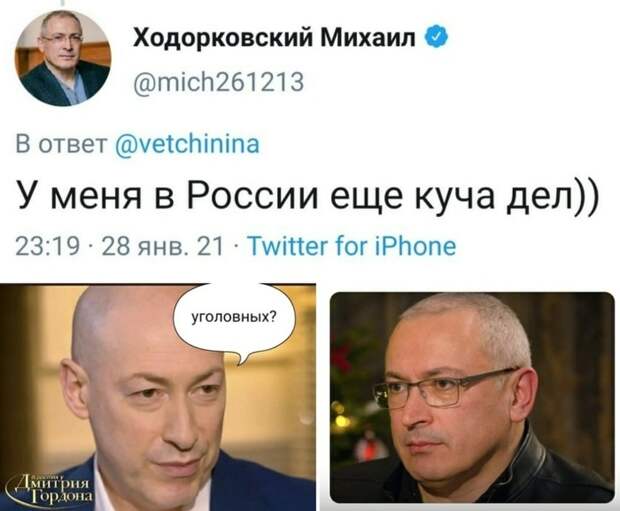
Task: Open the photo of the man wearing glasses
Action: 472,397
